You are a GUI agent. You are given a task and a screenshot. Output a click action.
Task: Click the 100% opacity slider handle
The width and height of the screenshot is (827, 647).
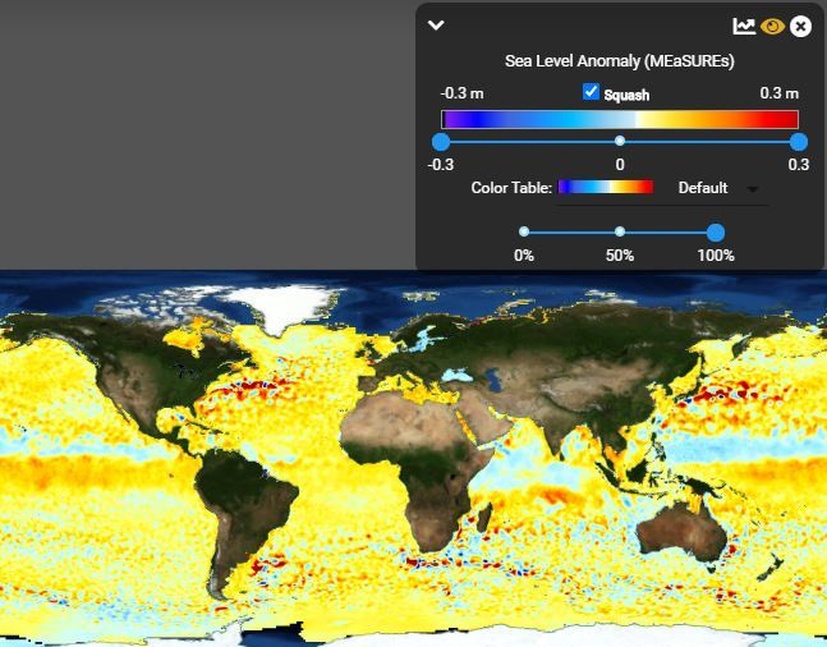coord(715,232)
